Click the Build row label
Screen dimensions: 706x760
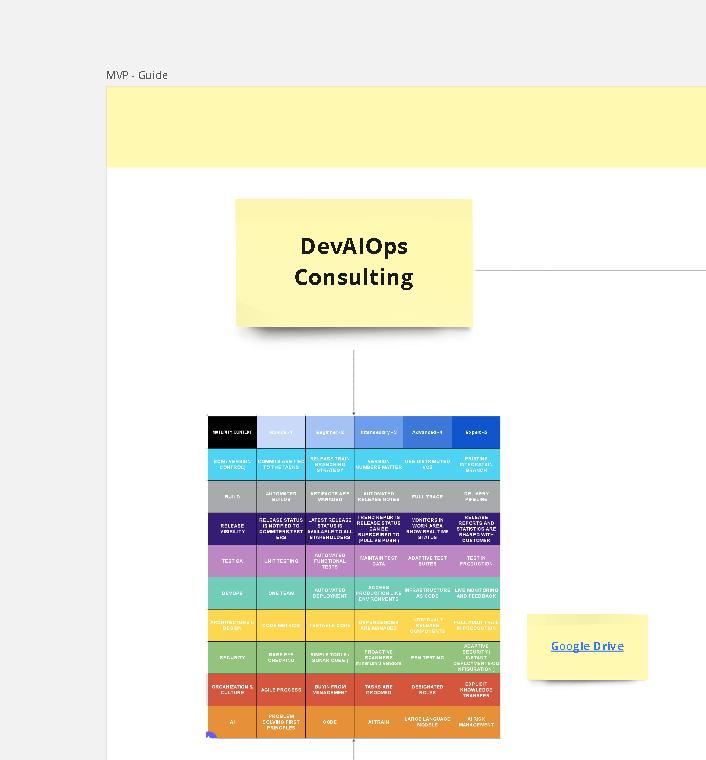[x=232, y=497]
